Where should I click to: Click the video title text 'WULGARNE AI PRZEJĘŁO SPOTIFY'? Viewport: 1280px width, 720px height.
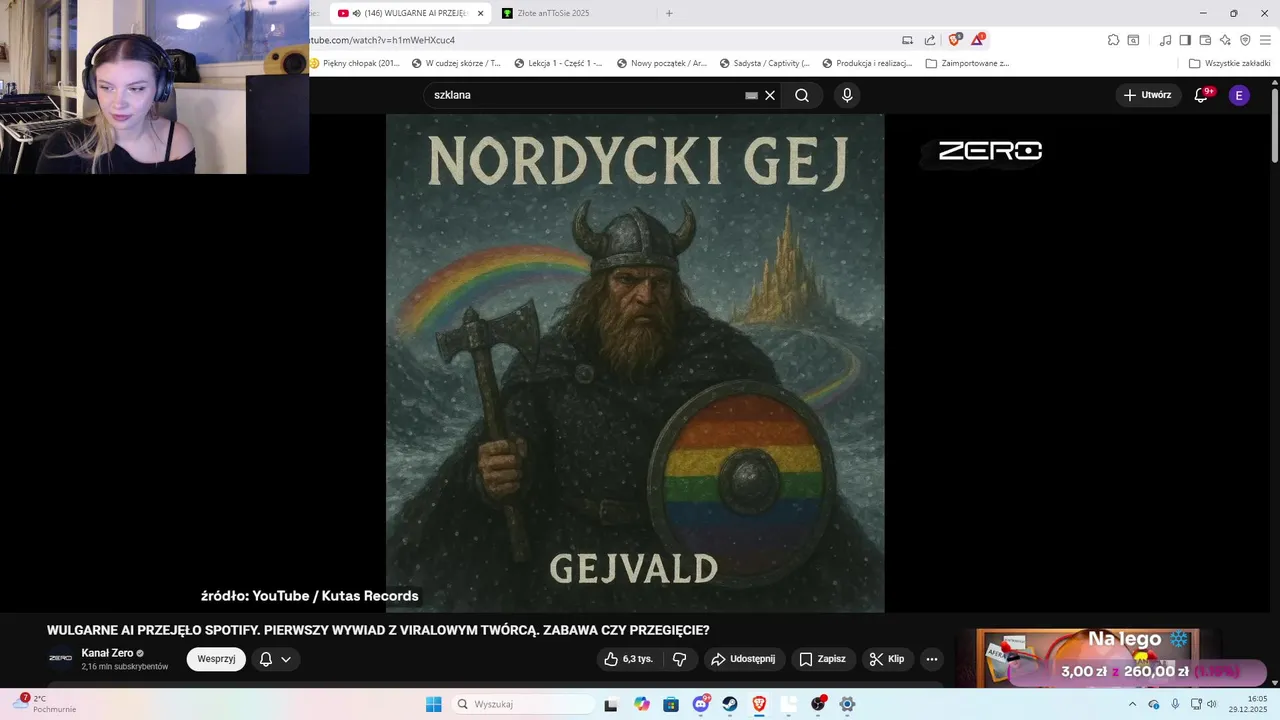tap(153, 630)
